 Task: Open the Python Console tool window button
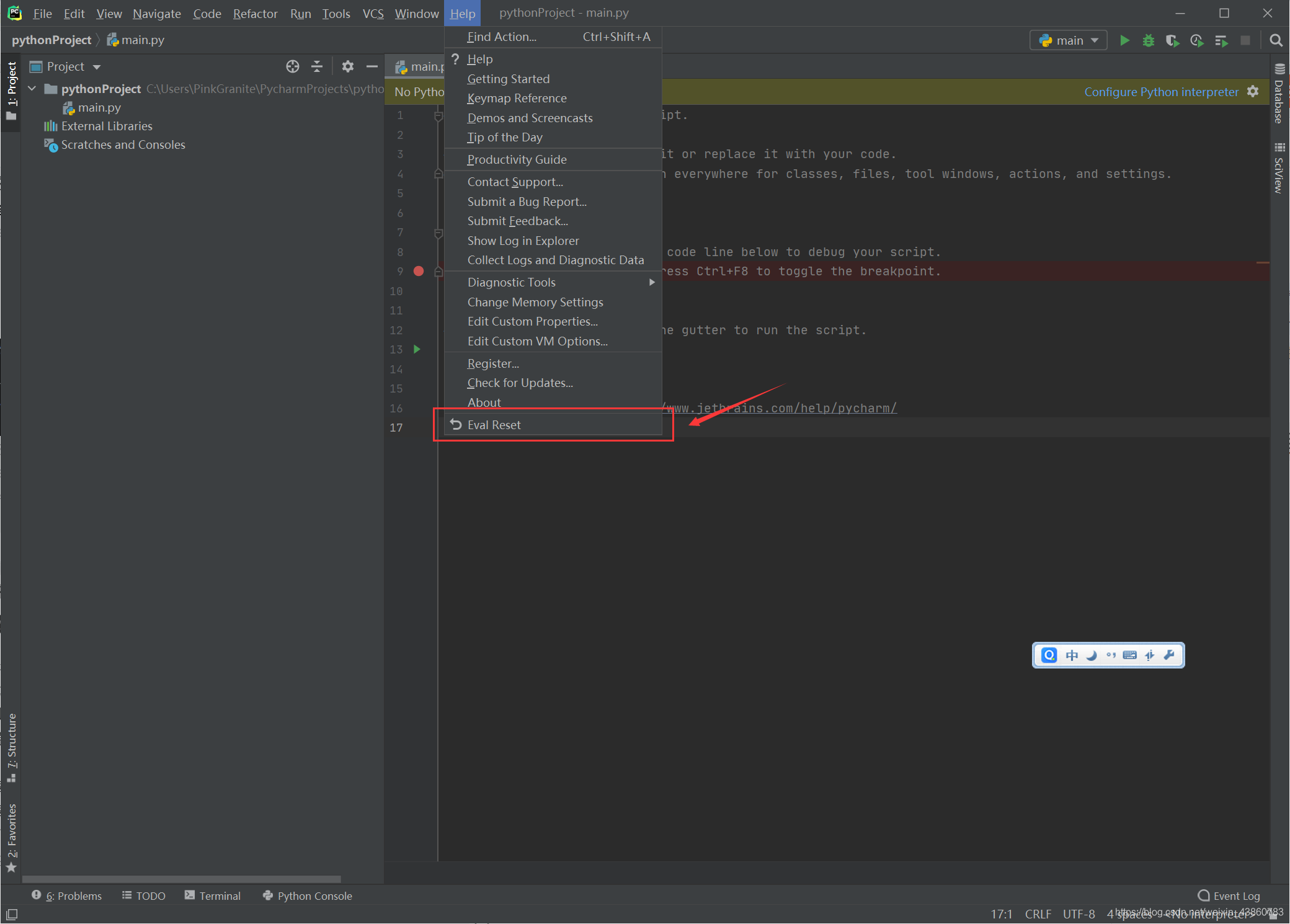308,895
